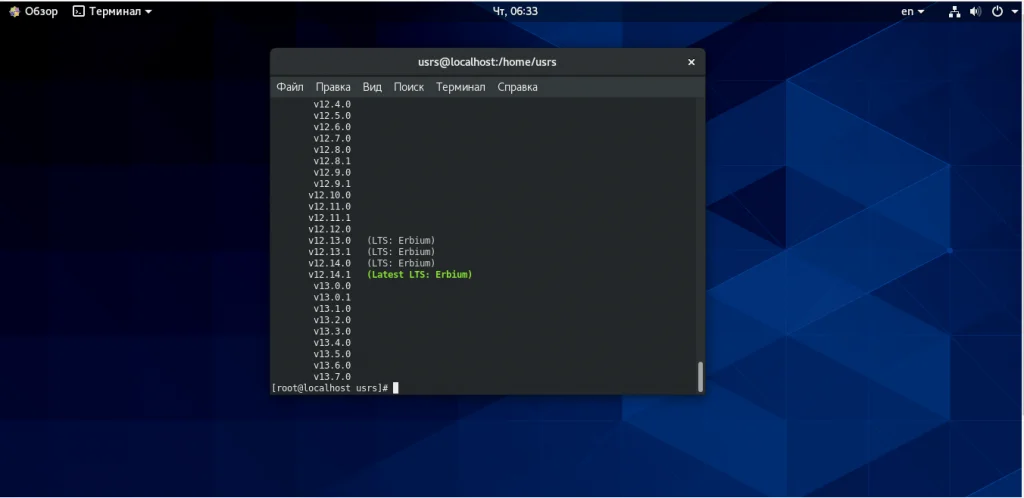This screenshot has height=498, width=1024.
Task: Click version v12.8.0
Action: (332, 150)
